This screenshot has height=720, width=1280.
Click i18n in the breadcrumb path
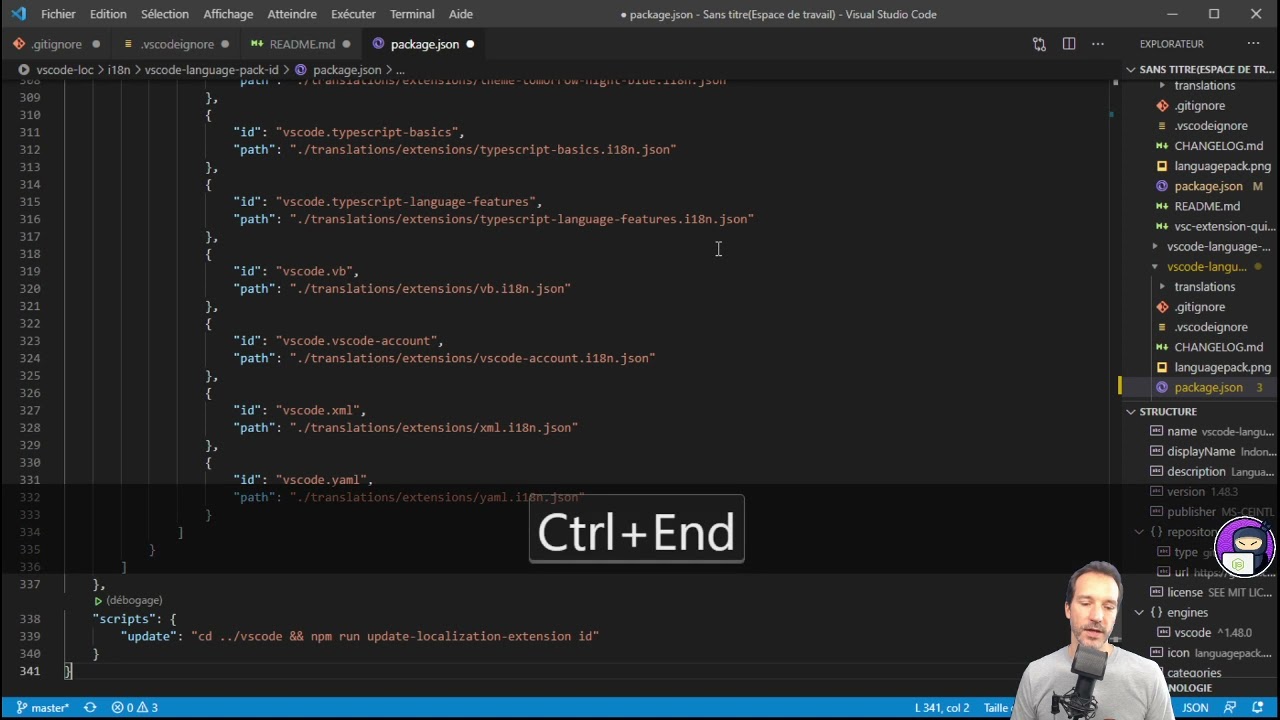point(119,70)
